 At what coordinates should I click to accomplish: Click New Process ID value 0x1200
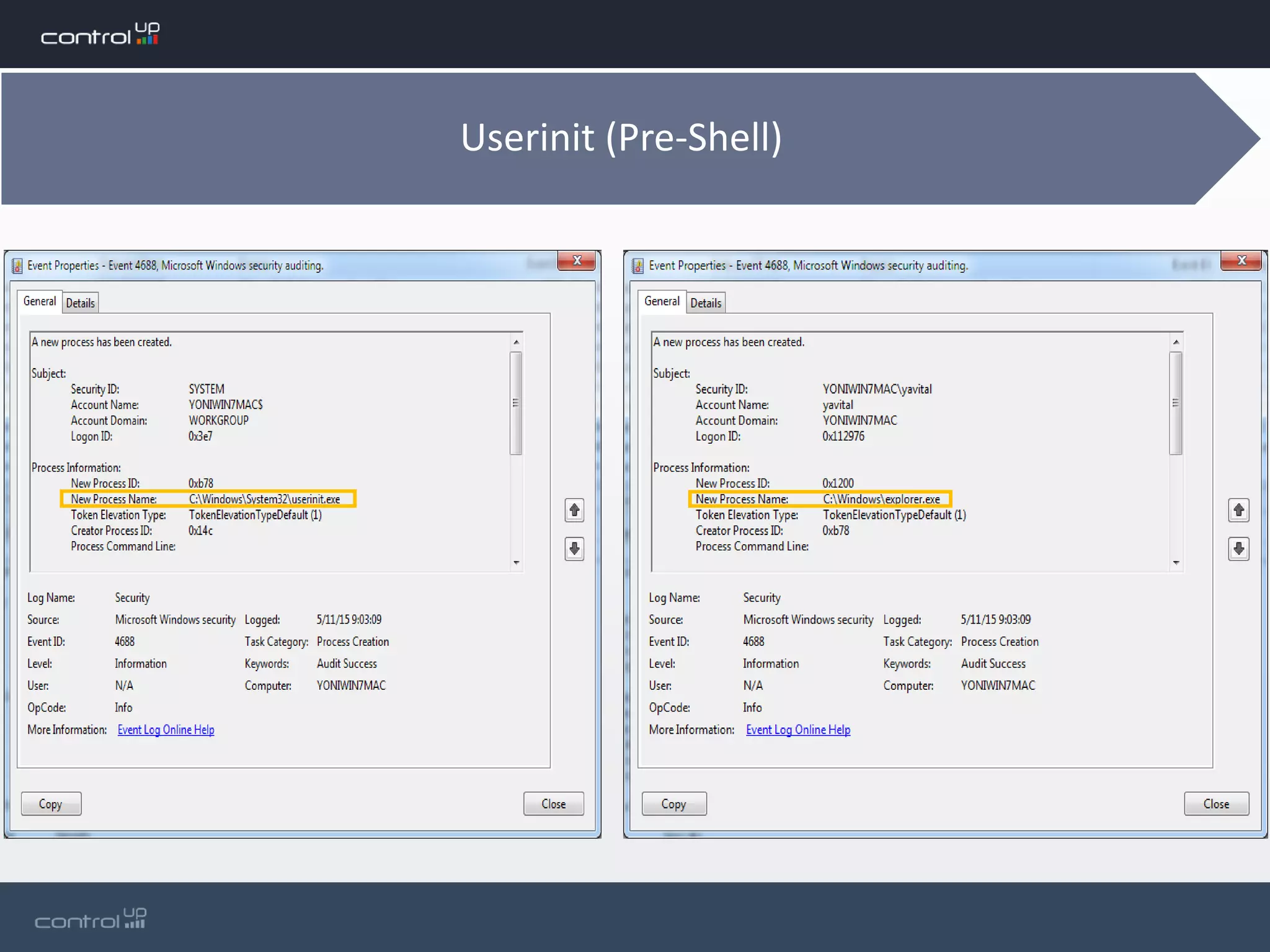(x=838, y=483)
